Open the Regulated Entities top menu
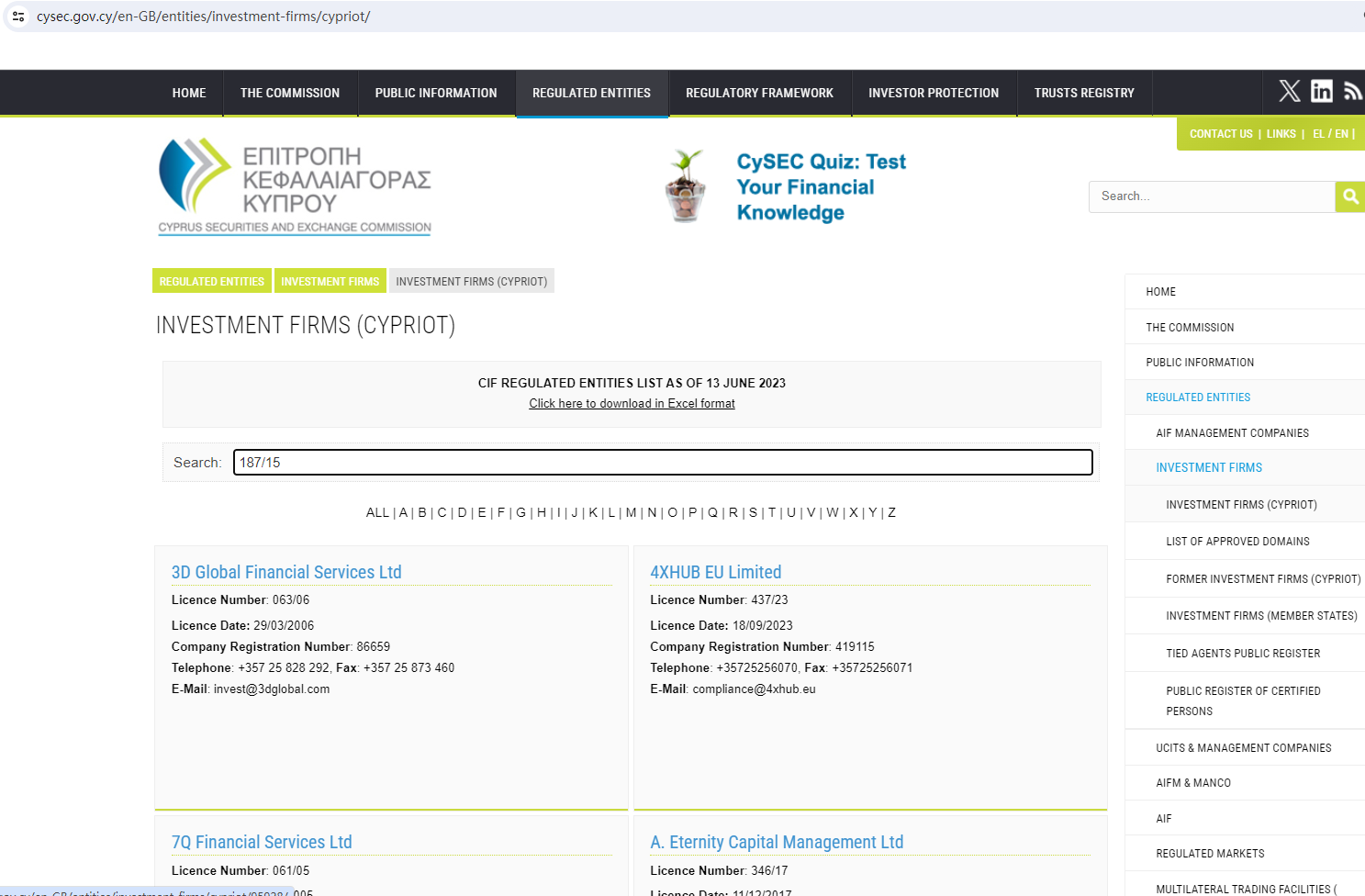The image size is (1365, 896). point(591,94)
